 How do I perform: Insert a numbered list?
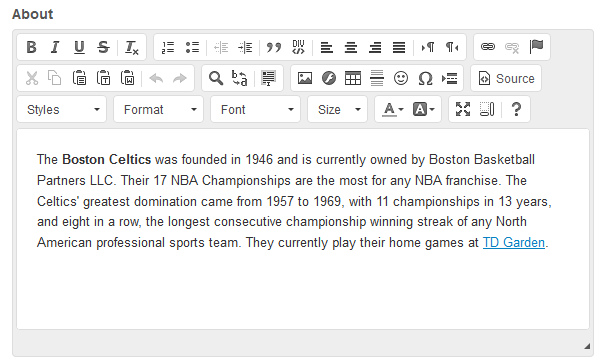pos(168,47)
